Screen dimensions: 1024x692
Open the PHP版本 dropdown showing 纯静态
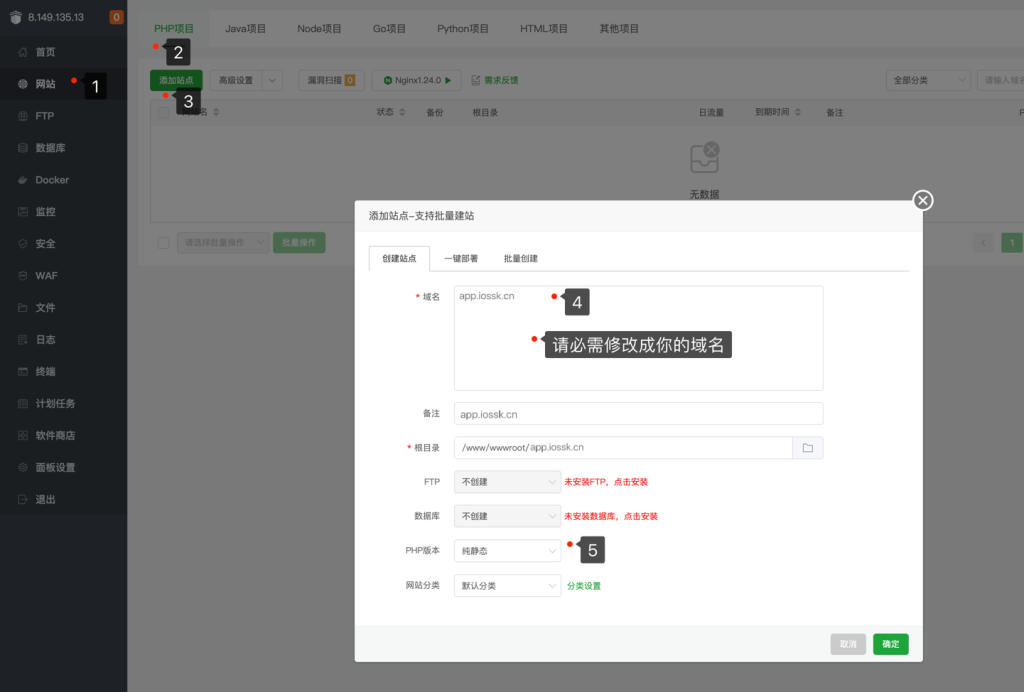[507, 549]
